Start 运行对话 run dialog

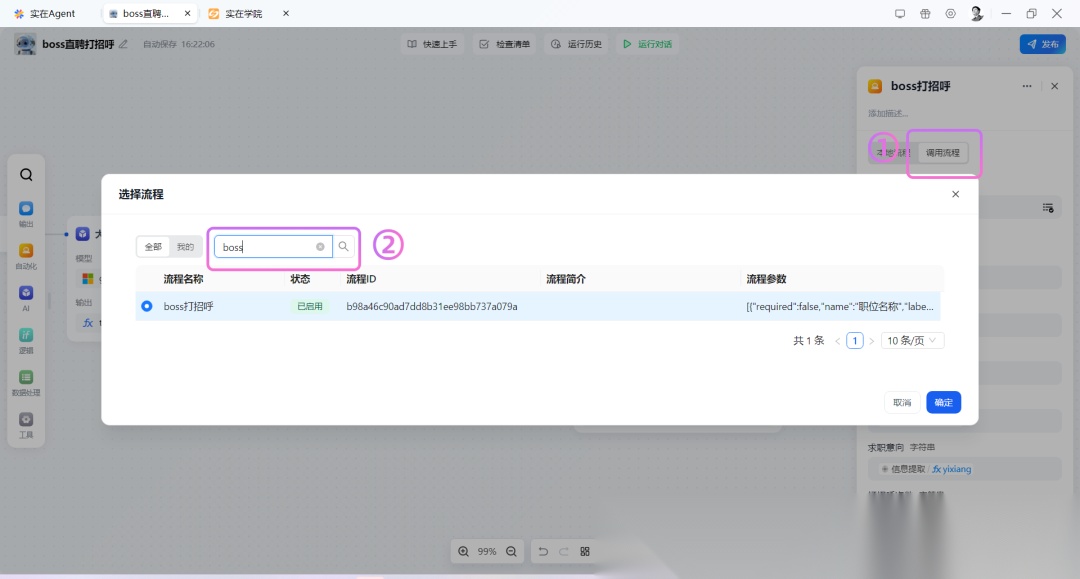[x=647, y=44]
